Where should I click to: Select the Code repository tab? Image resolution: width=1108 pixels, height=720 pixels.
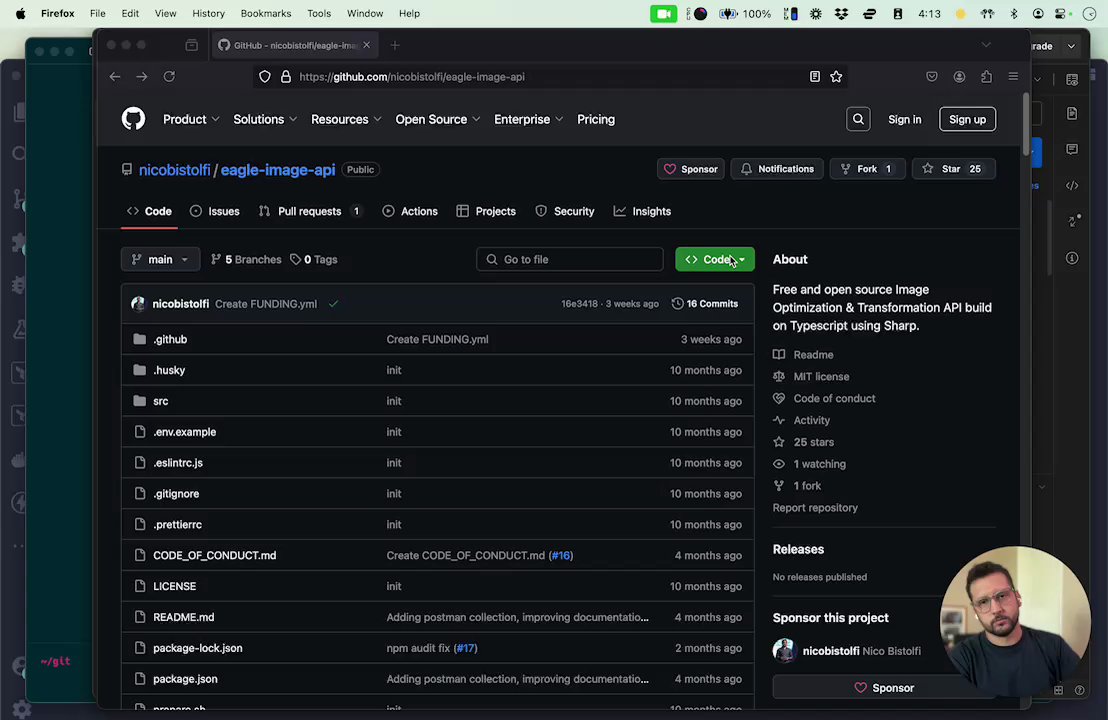pyautogui.click(x=149, y=211)
